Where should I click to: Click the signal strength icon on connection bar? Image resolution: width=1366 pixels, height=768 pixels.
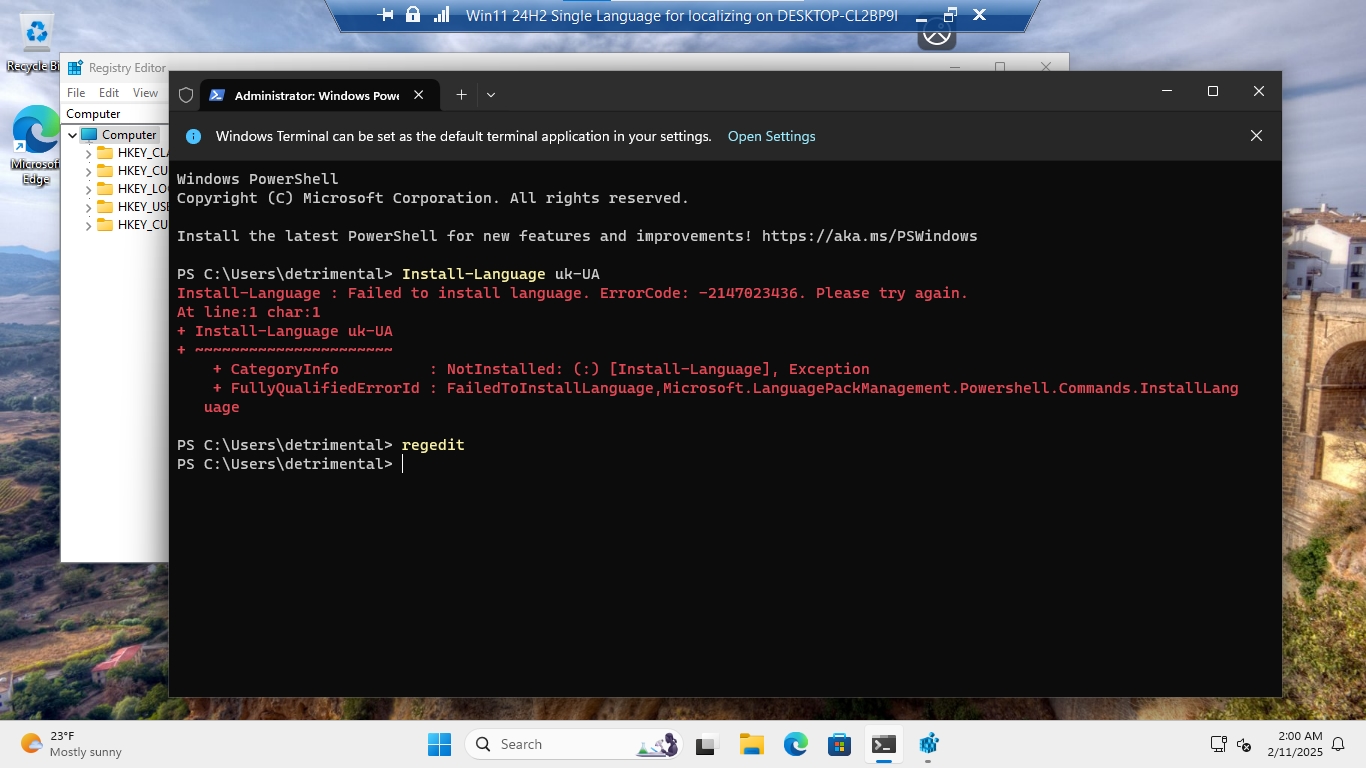(441, 15)
